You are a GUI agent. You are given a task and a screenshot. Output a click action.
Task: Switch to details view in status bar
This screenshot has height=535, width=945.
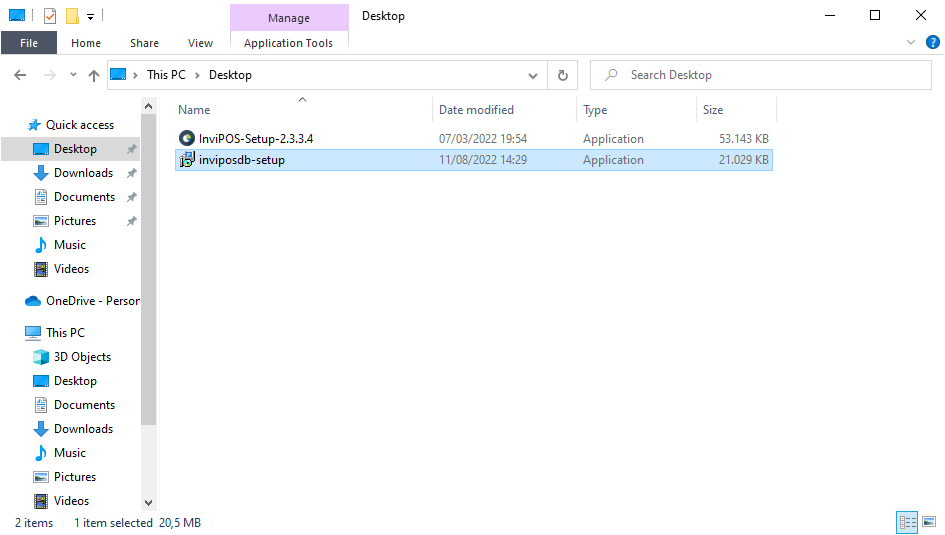click(907, 522)
